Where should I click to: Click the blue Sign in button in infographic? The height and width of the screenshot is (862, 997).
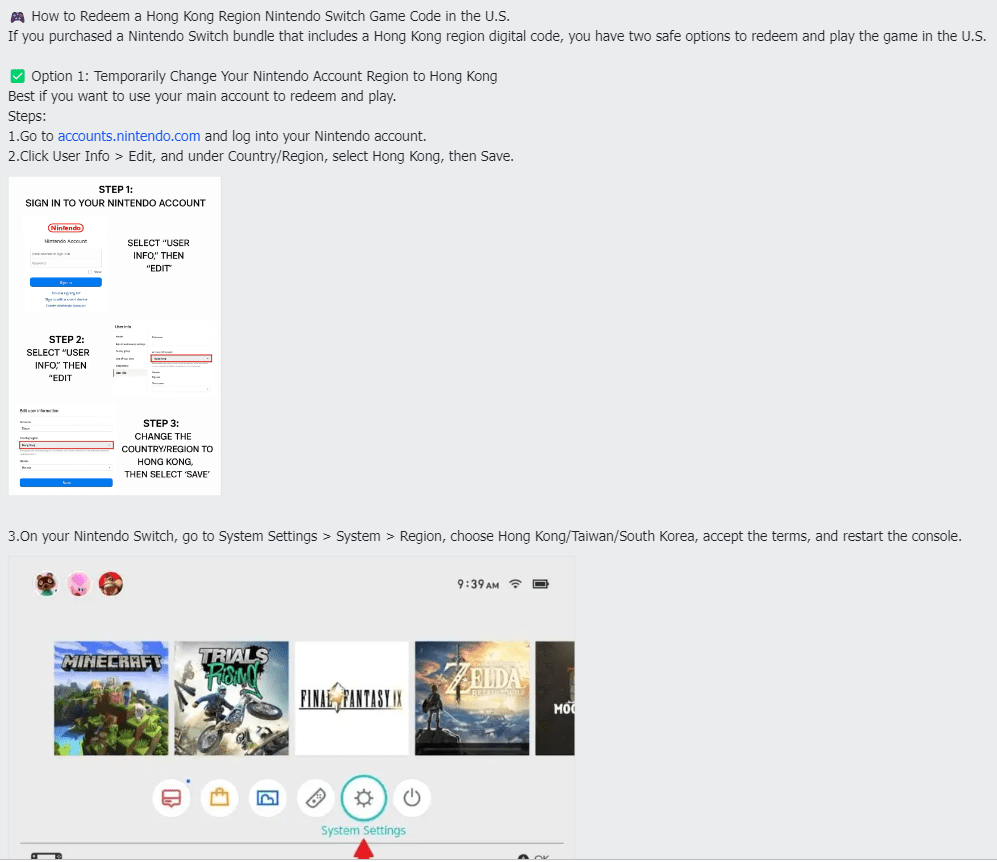point(65,282)
